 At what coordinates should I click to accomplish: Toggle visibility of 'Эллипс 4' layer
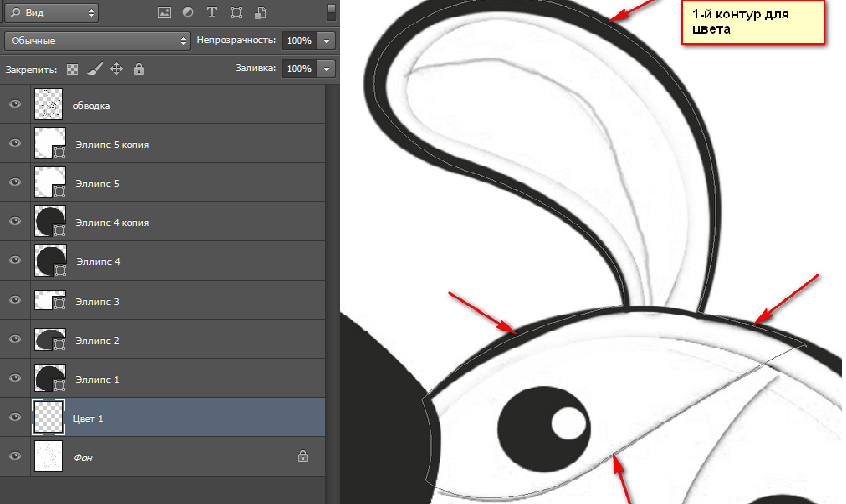(15, 261)
